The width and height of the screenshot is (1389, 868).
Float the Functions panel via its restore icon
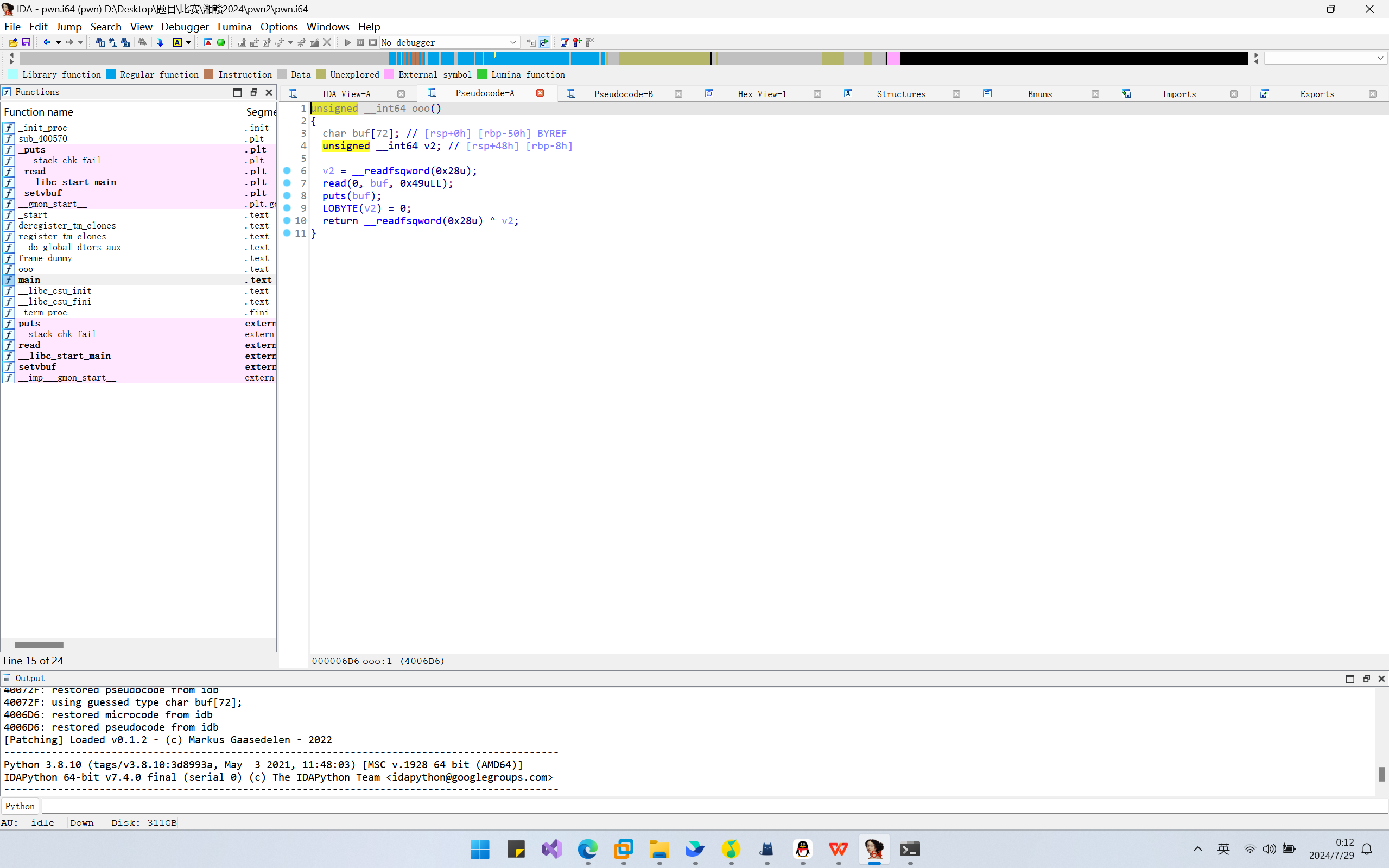coord(253,92)
